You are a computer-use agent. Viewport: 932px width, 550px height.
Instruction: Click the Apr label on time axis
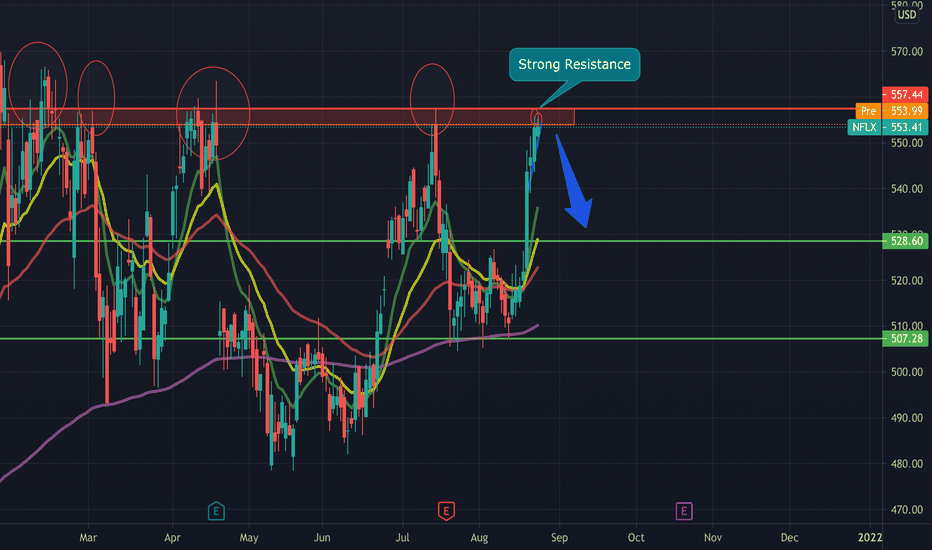coord(172,538)
